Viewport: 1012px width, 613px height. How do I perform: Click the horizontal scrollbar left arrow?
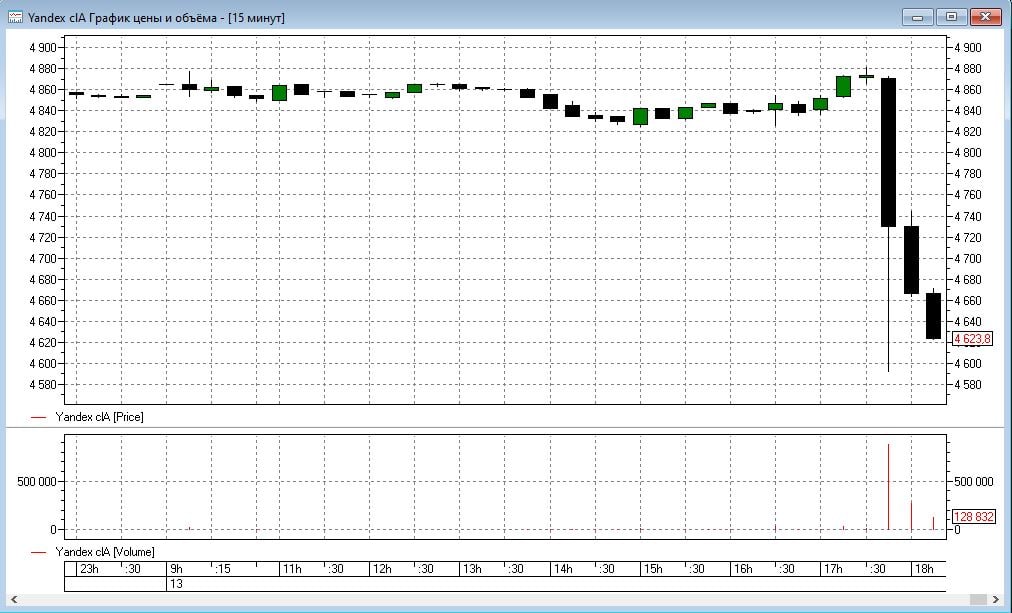pyautogui.click(x=14, y=600)
